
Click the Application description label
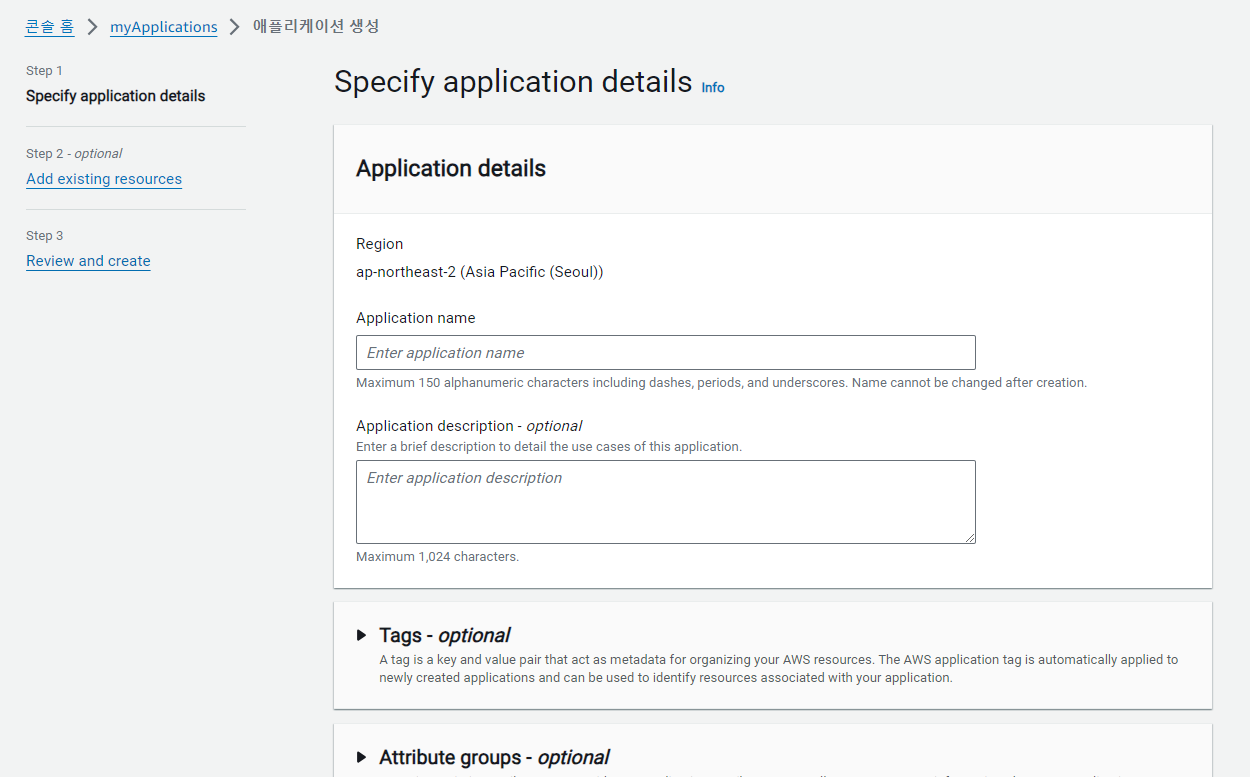coord(468,426)
